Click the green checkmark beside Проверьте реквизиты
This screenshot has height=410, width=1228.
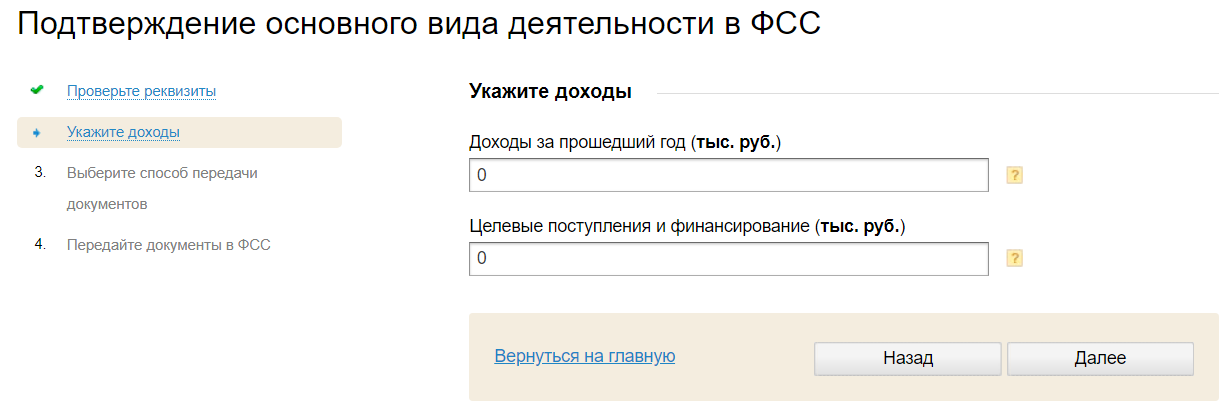click(x=37, y=90)
